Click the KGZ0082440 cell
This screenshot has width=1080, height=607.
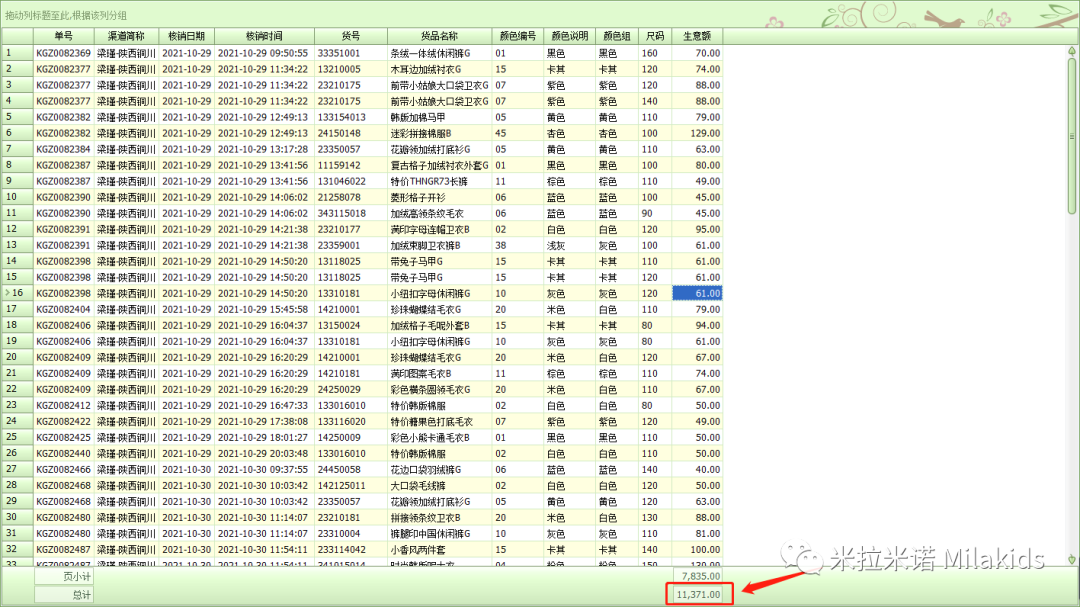63,454
